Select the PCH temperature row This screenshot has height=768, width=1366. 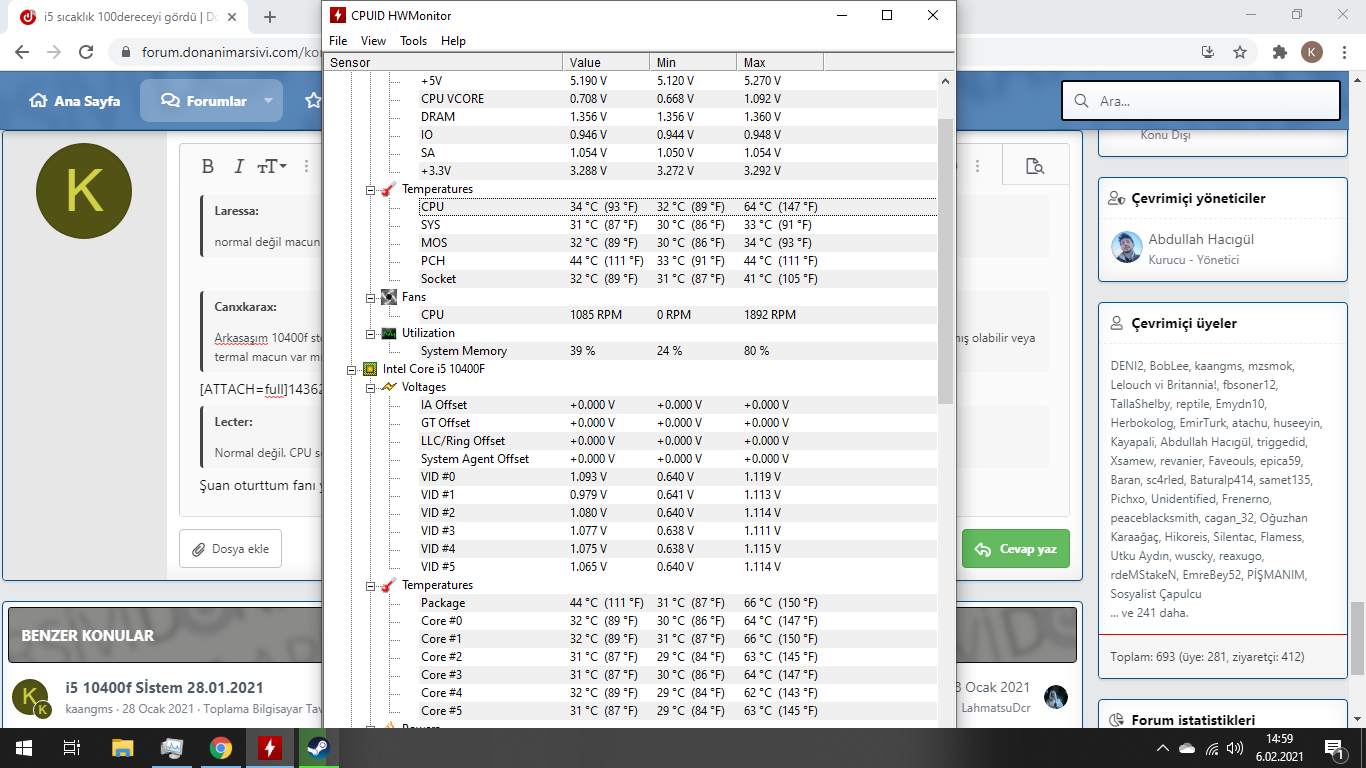coord(678,261)
